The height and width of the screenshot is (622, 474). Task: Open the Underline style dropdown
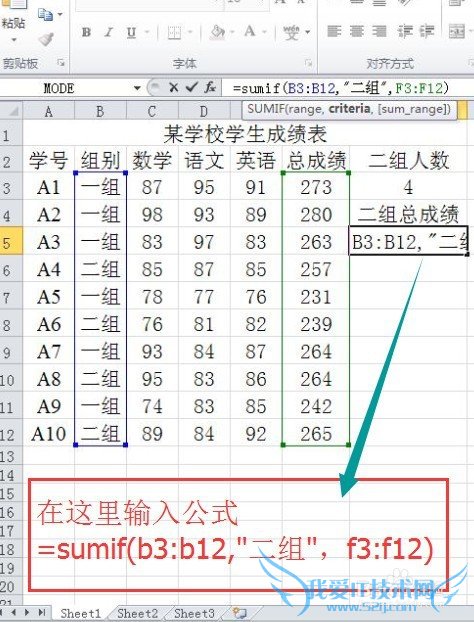click(147, 32)
